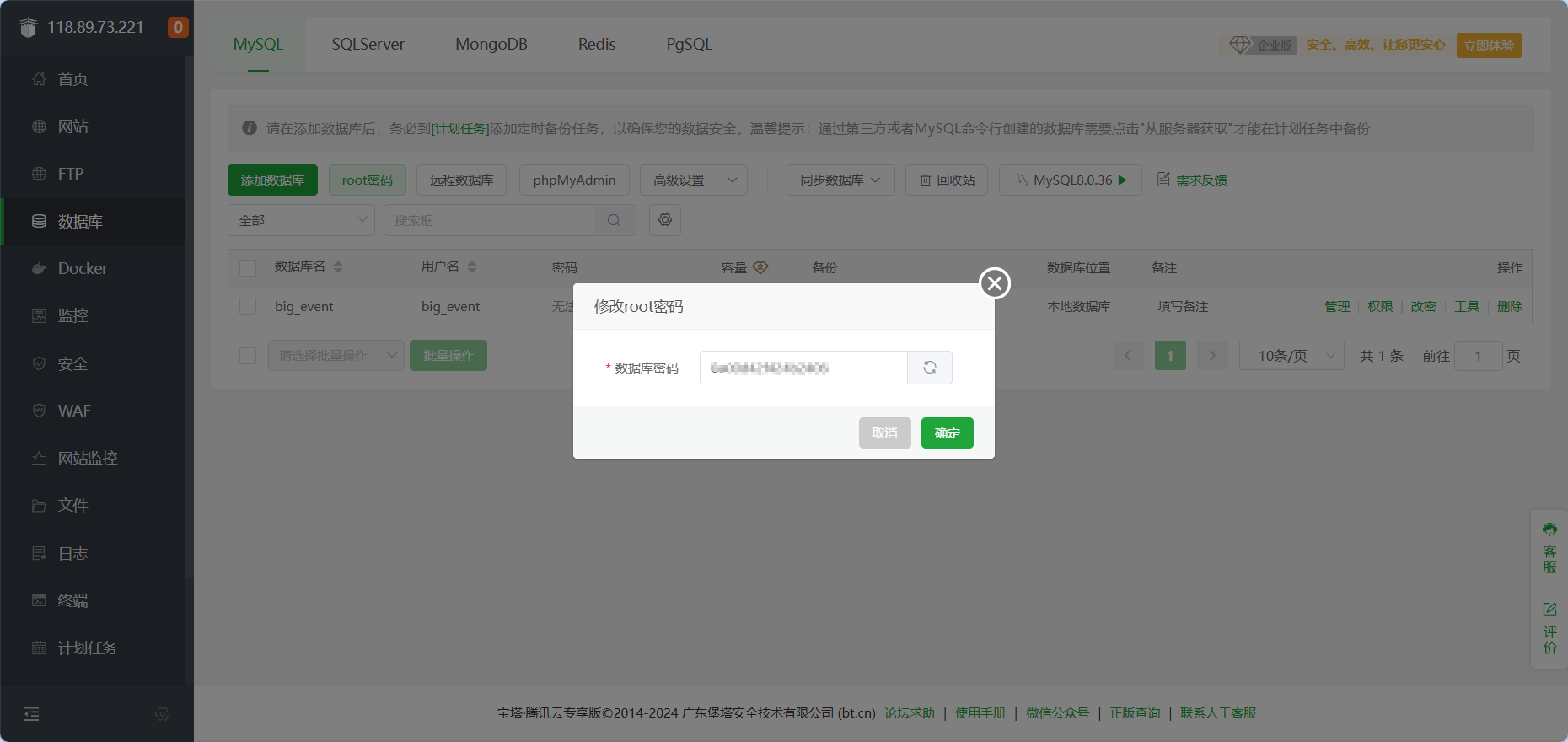The height and width of the screenshot is (742, 1568).
Task: Open the 10条/页 page size dropdown
Action: point(1291,356)
